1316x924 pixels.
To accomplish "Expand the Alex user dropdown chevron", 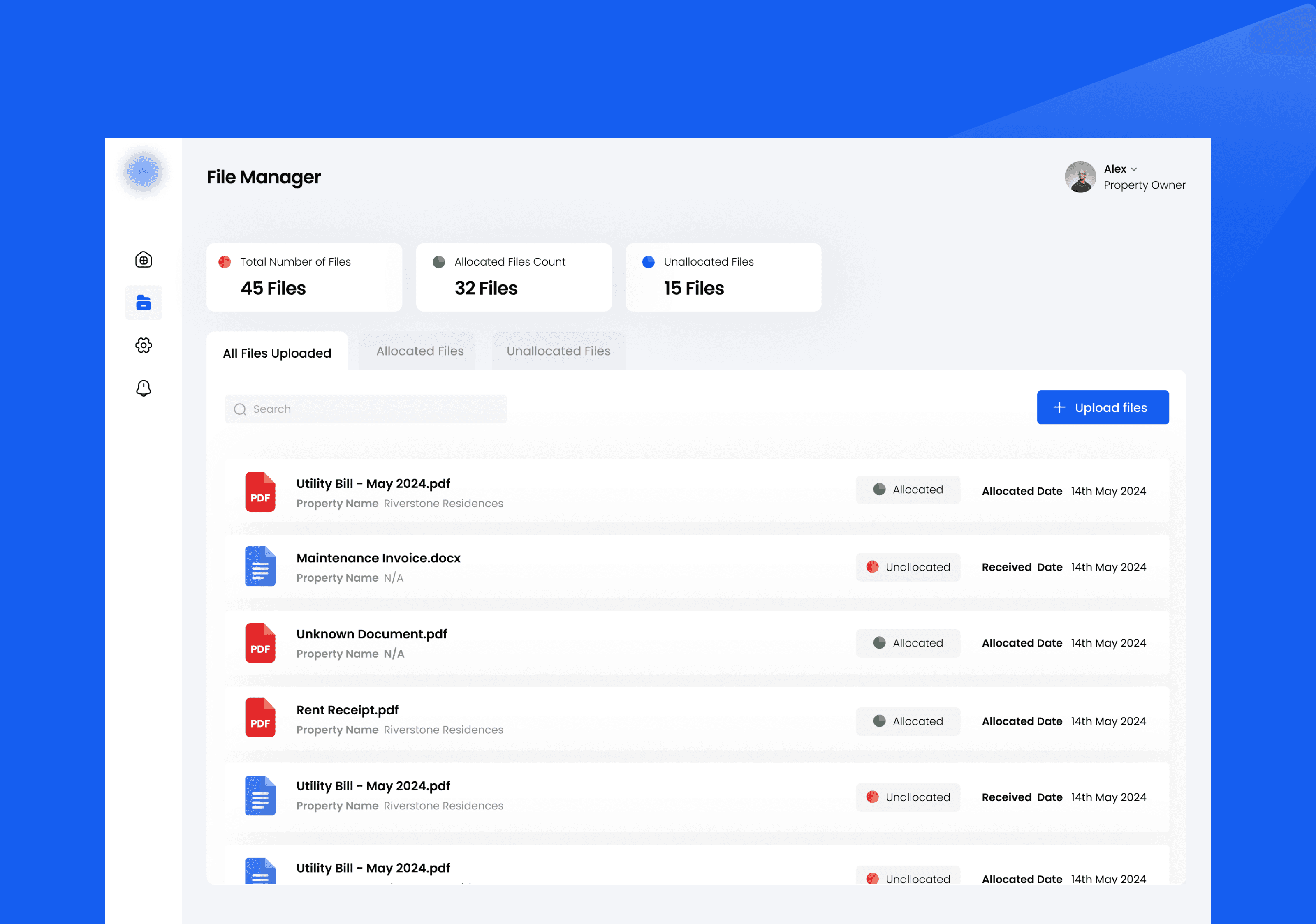I will (x=1134, y=170).
